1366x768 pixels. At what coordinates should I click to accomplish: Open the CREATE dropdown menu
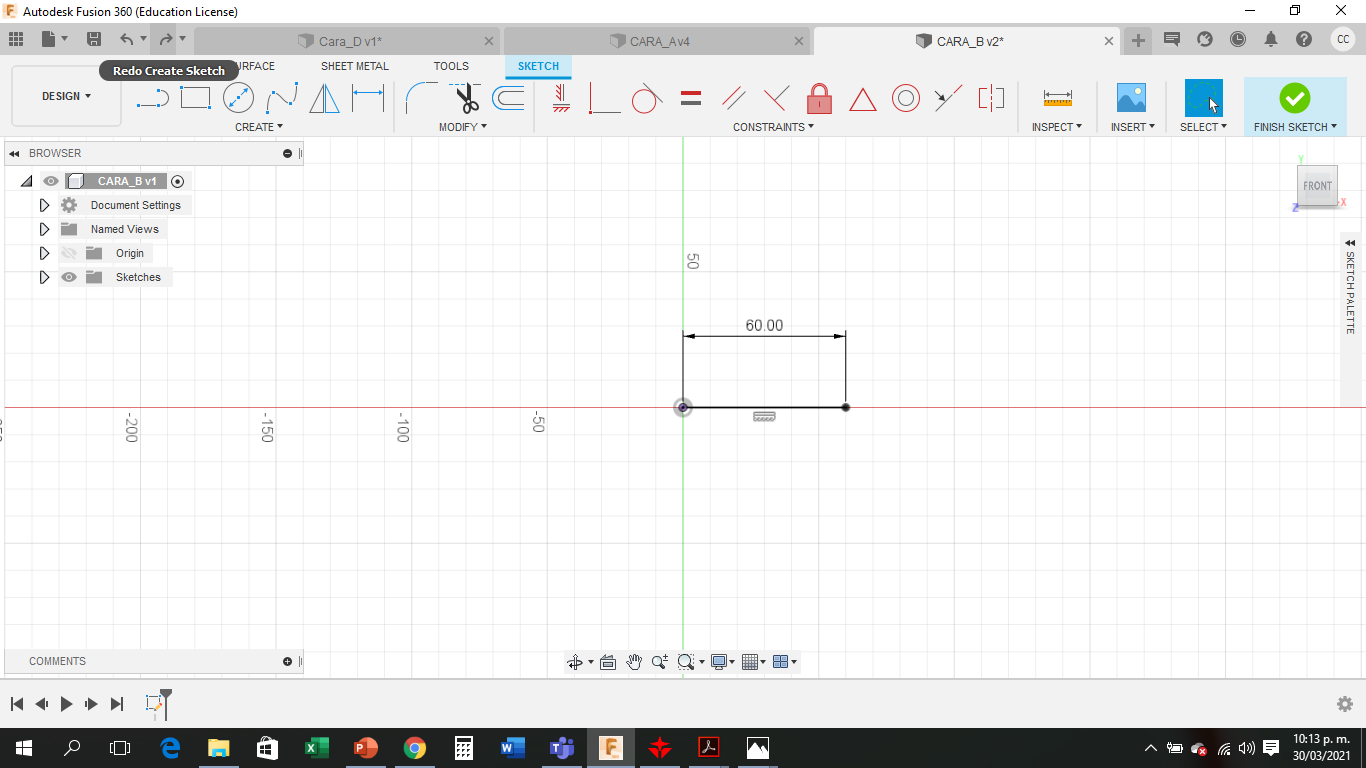tap(259, 127)
